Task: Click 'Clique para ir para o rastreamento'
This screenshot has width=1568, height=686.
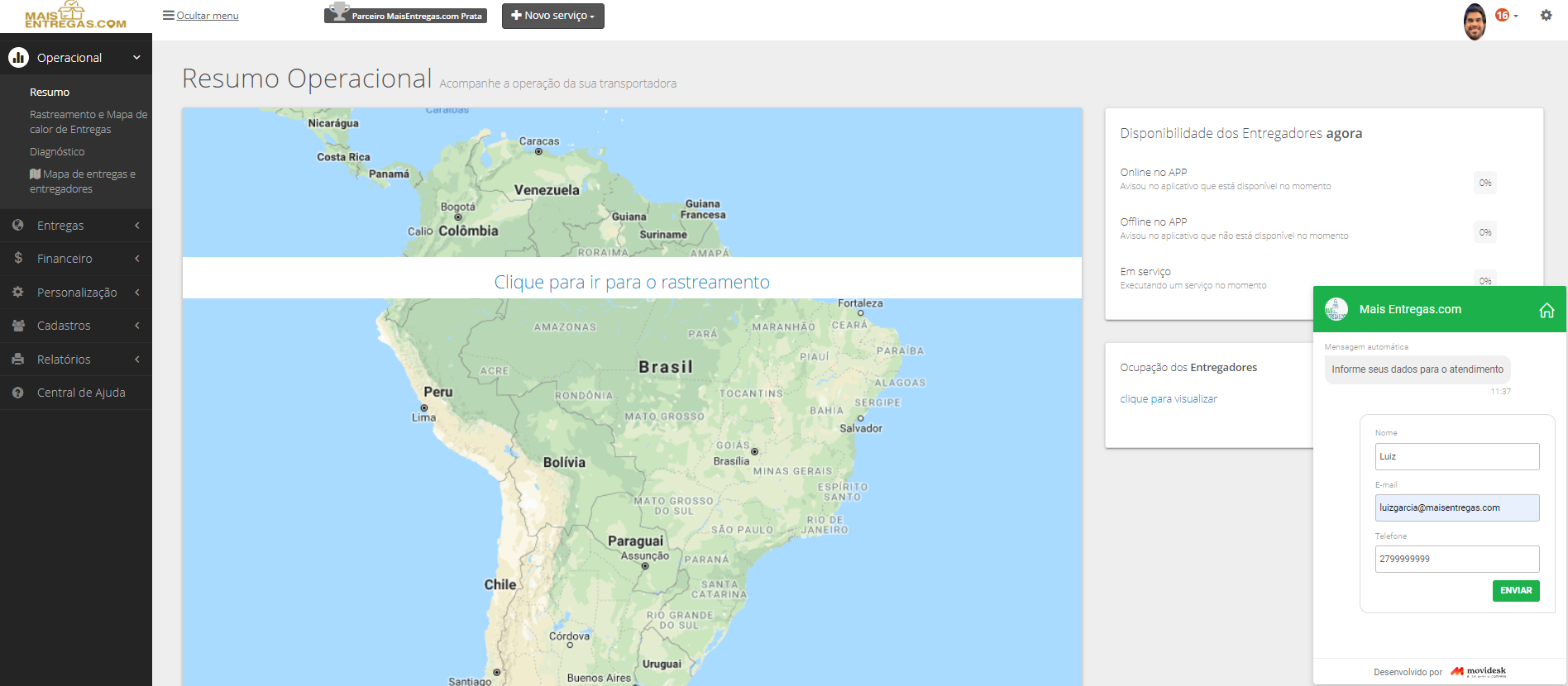Action: tap(632, 282)
